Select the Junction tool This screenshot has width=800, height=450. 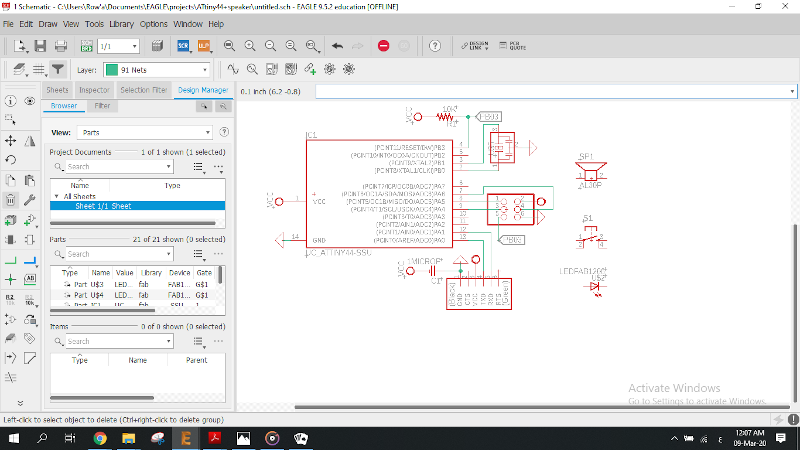coord(10,280)
